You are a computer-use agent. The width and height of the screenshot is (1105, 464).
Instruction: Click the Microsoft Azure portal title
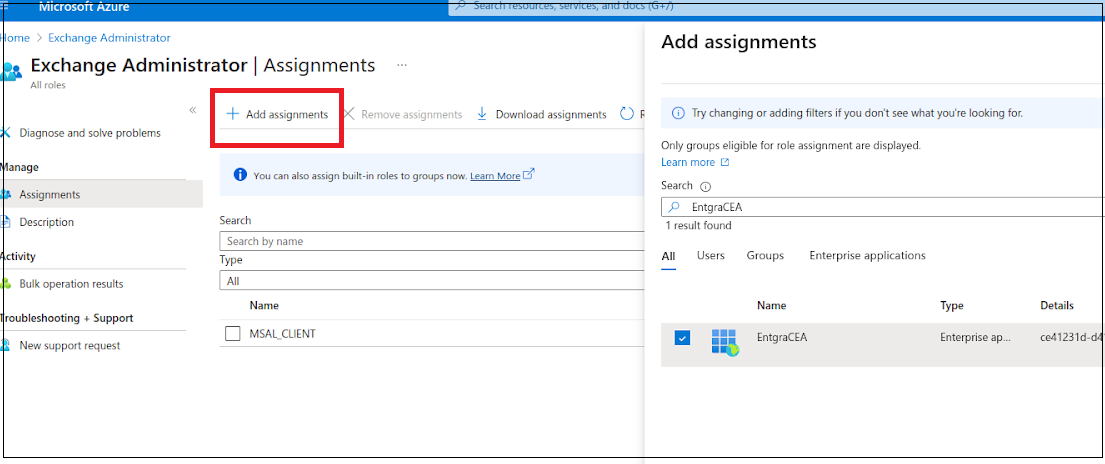[x=84, y=8]
